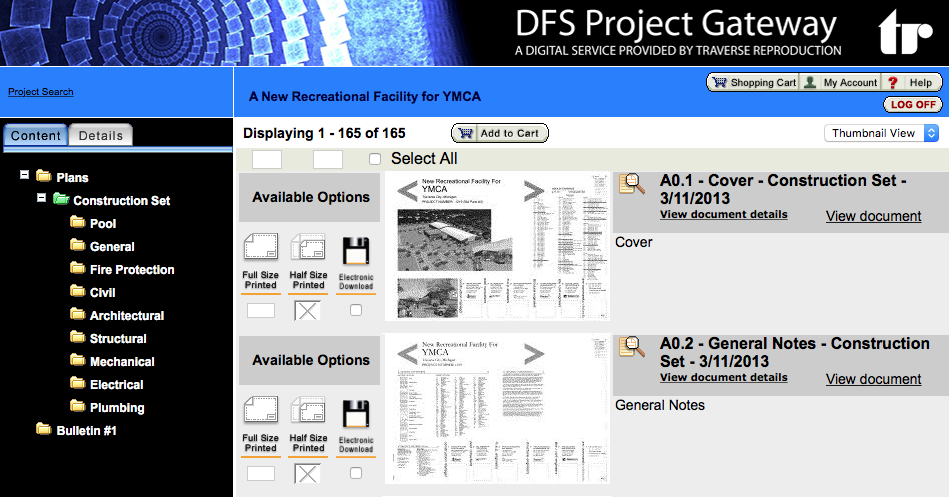Image resolution: width=949 pixels, height=497 pixels.
Task: Click the Architectural folder icon
Action: pos(77,314)
